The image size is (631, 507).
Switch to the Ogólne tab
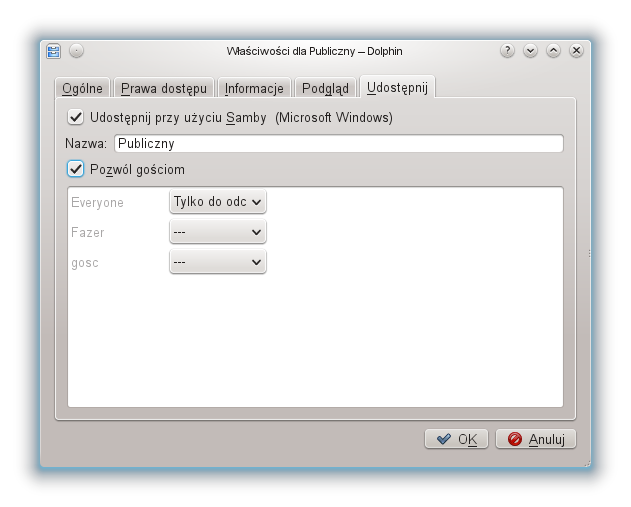(83, 88)
